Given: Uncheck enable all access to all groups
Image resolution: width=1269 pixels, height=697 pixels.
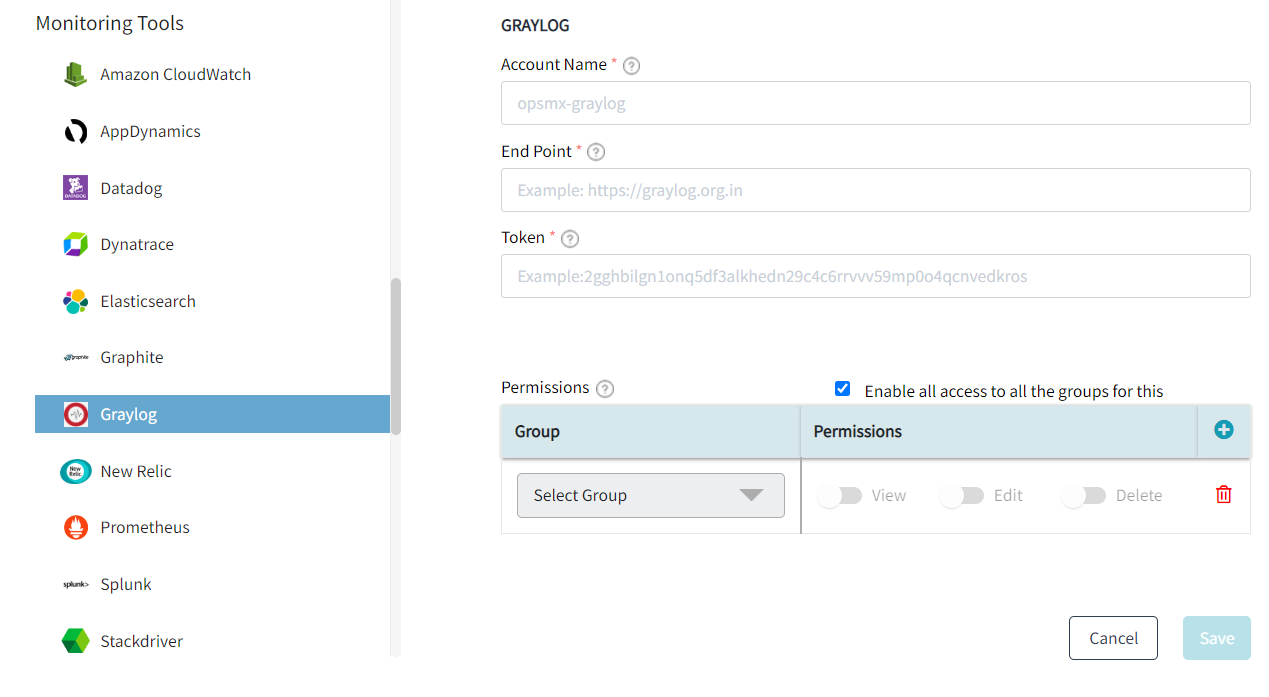Looking at the screenshot, I should click(843, 388).
